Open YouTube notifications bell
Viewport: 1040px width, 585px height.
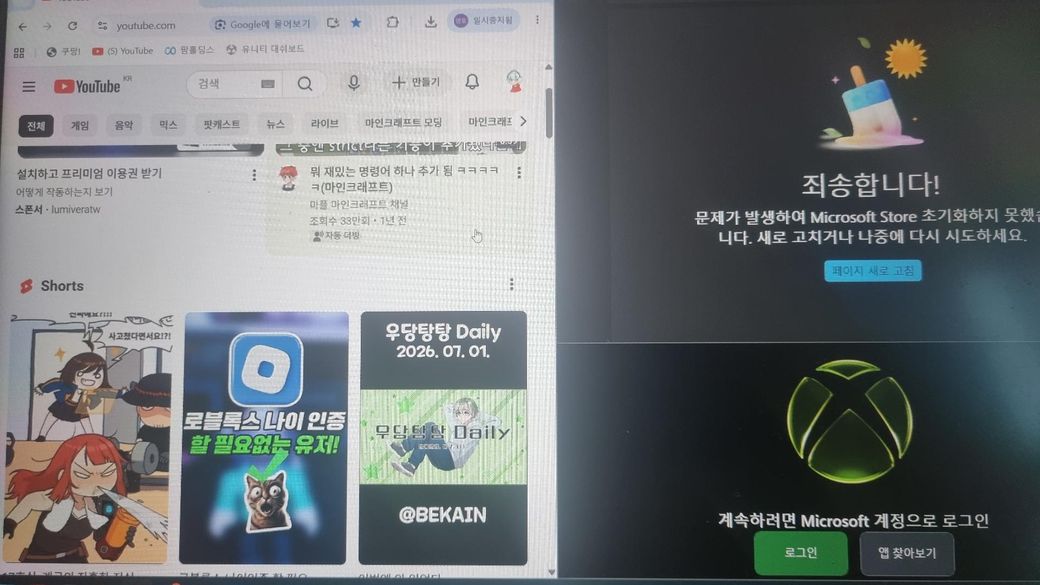click(472, 82)
